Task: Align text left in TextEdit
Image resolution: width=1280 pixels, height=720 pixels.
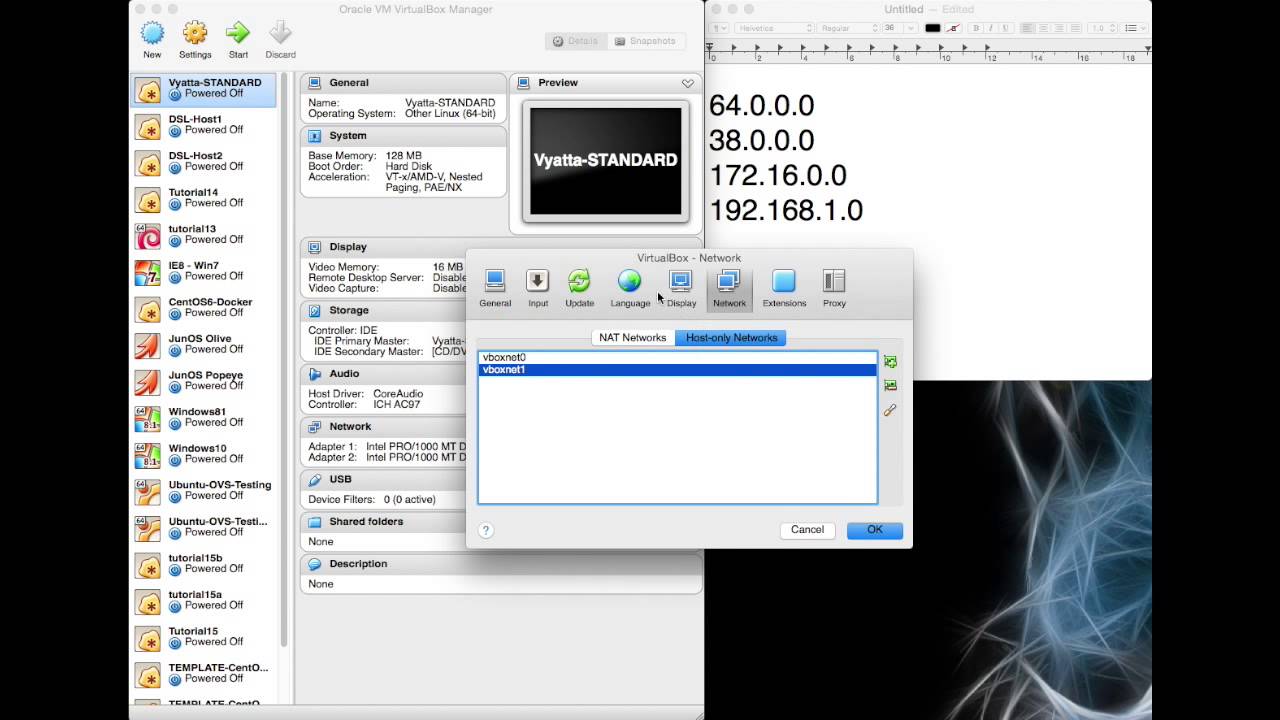Action: (x=1028, y=28)
